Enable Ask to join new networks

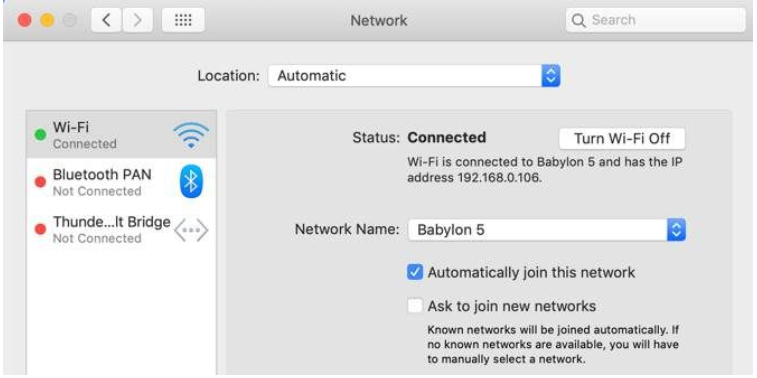pos(415,306)
